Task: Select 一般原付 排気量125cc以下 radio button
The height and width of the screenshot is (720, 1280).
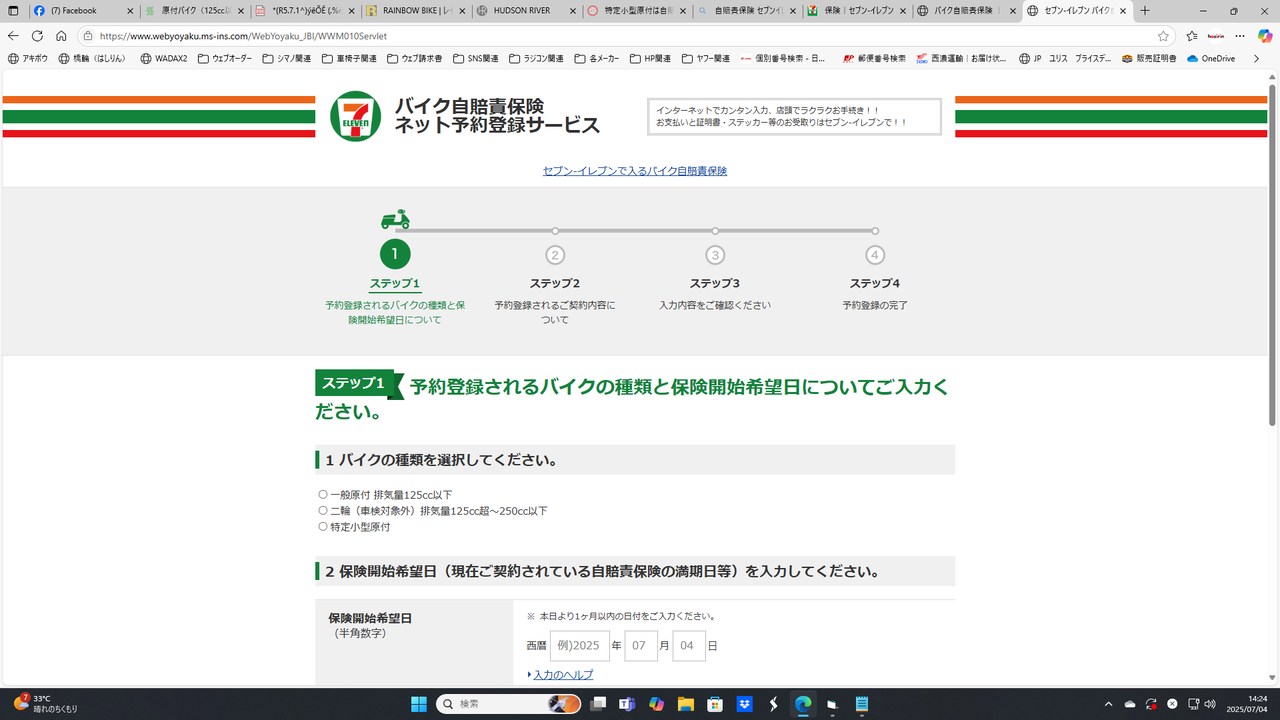Action: [x=323, y=494]
